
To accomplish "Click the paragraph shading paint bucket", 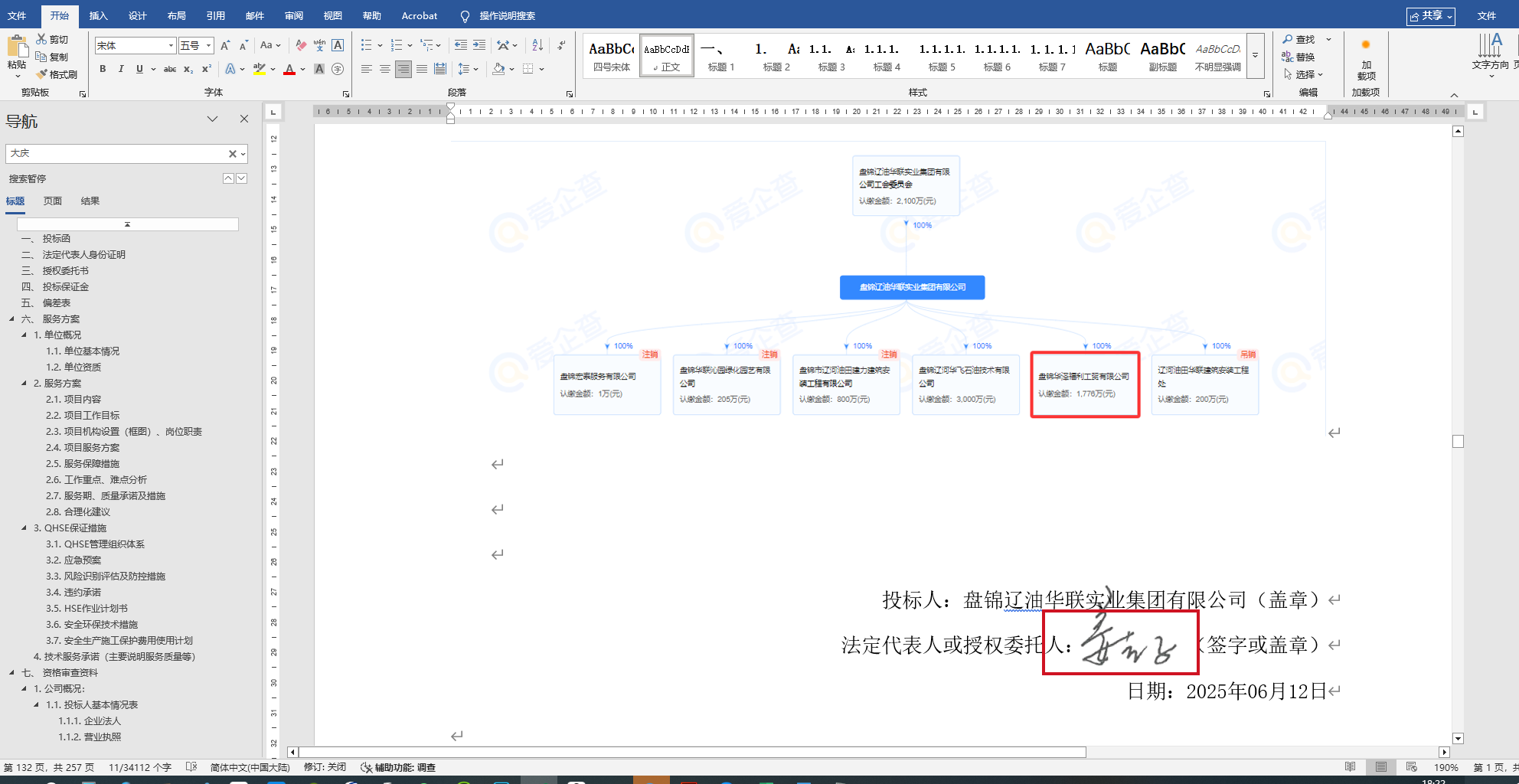I will tap(498, 69).
